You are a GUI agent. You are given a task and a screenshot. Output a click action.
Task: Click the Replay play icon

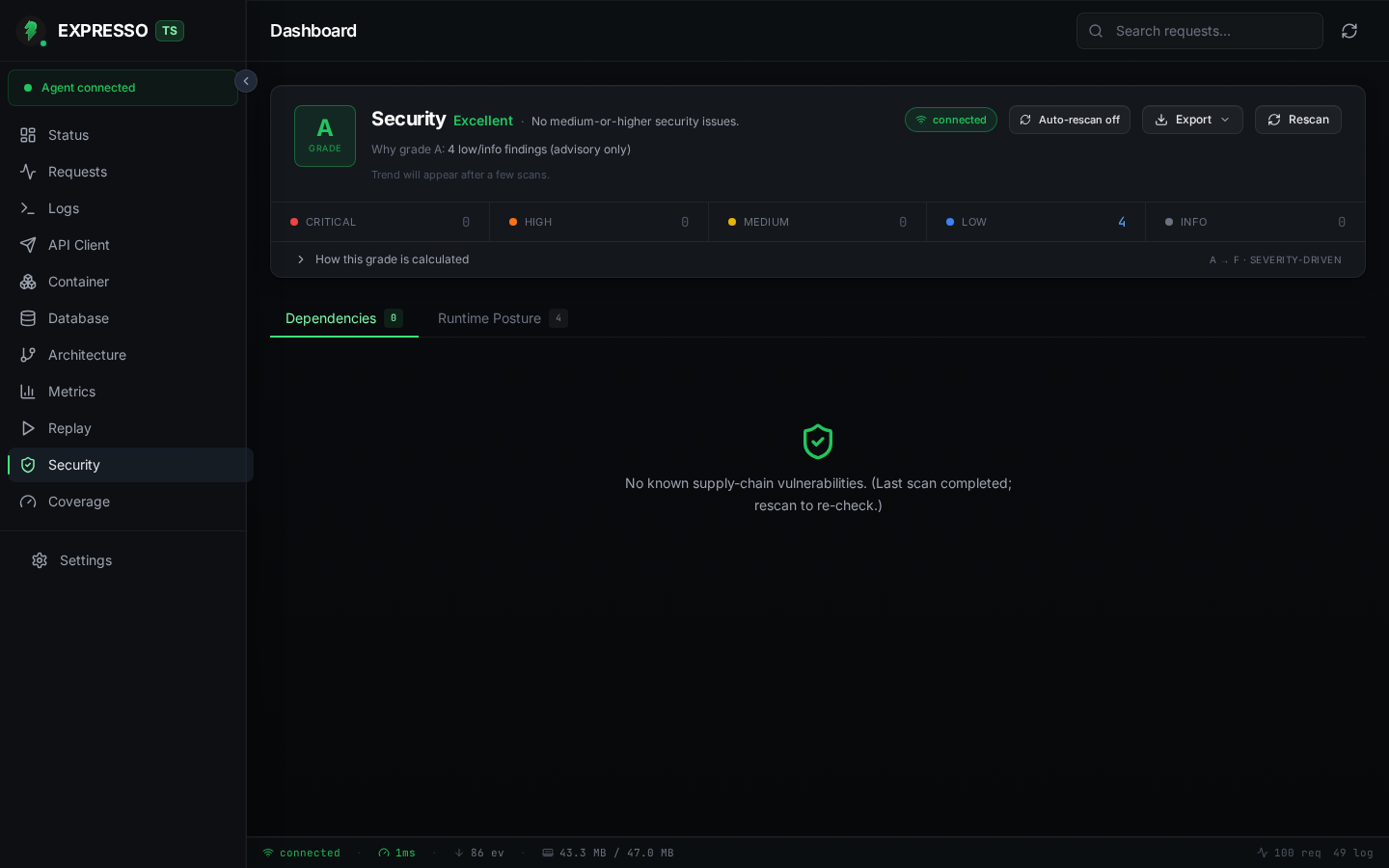pyautogui.click(x=28, y=428)
